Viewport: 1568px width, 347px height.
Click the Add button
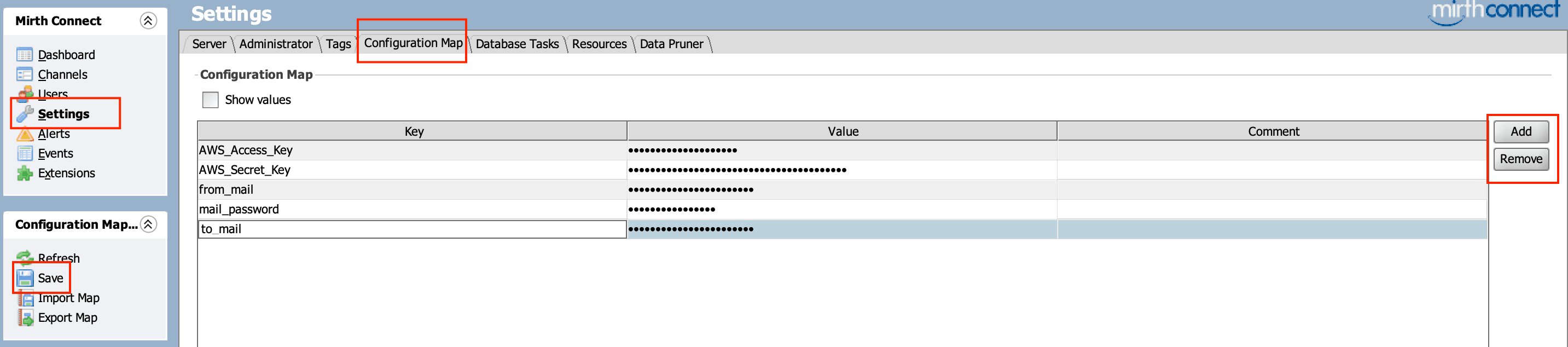[1520, 131]
